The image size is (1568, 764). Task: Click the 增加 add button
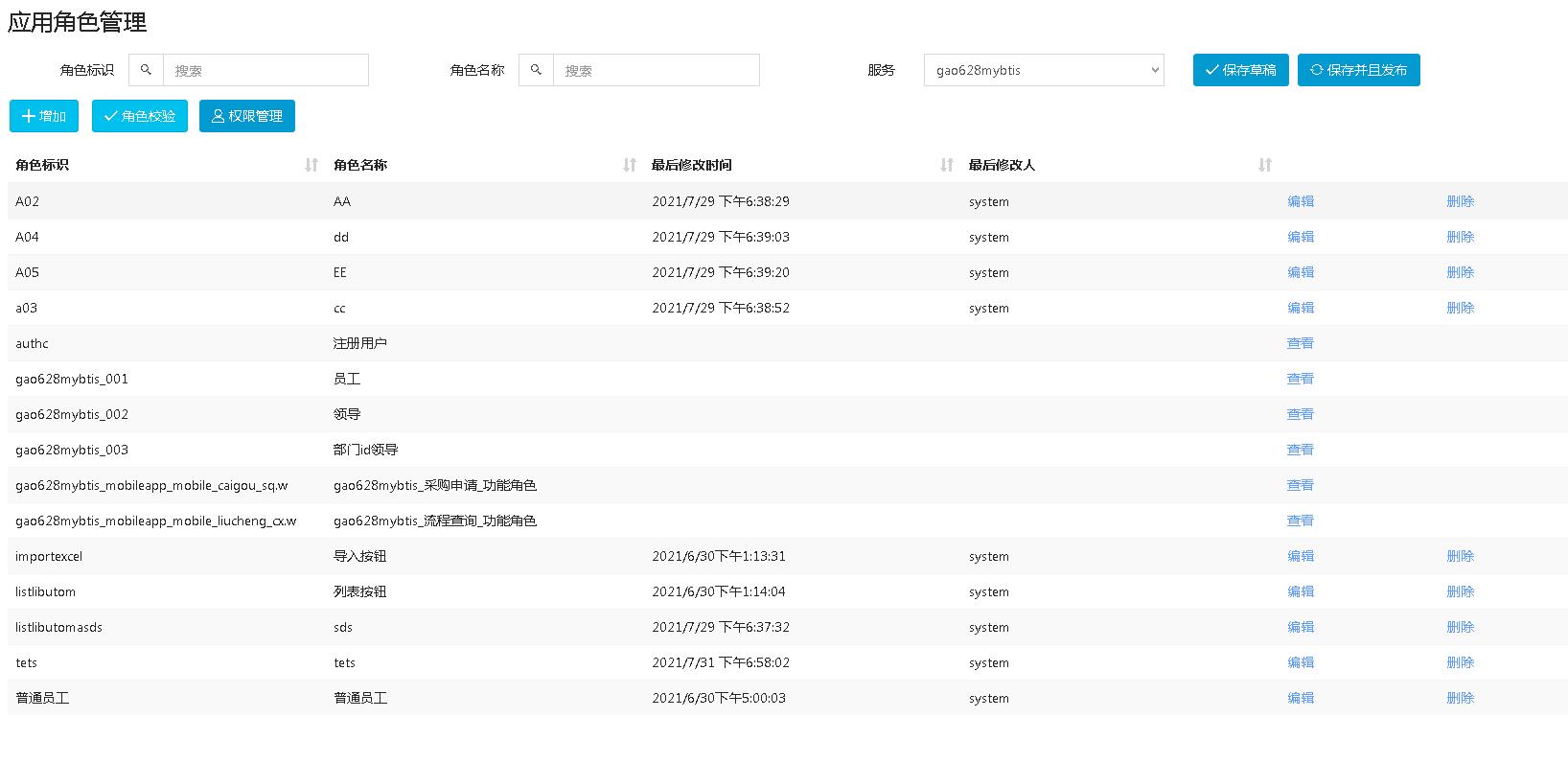coord(44,116)
